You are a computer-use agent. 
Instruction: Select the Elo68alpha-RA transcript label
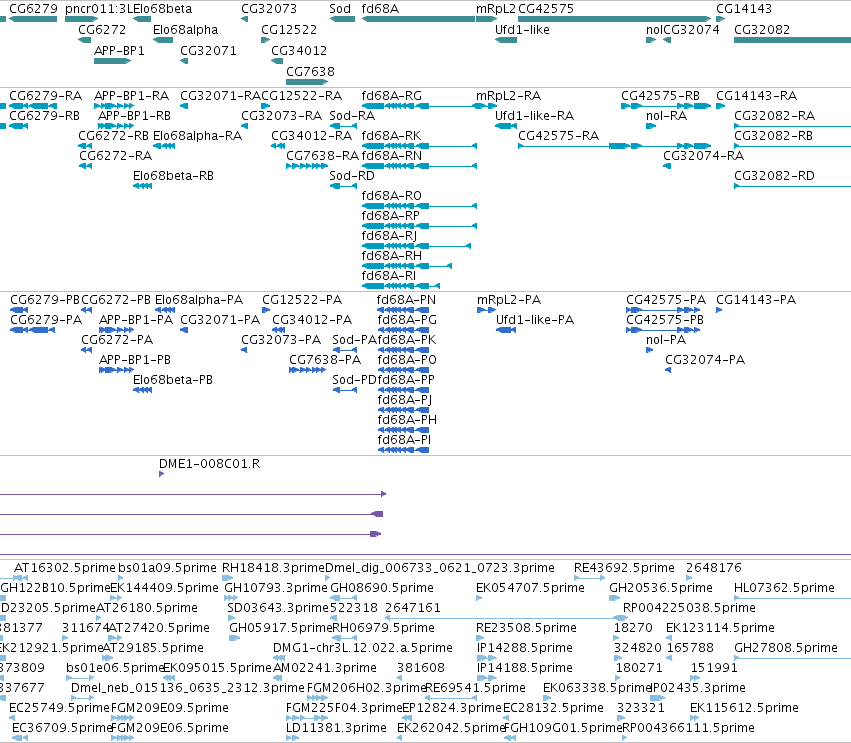198,136
